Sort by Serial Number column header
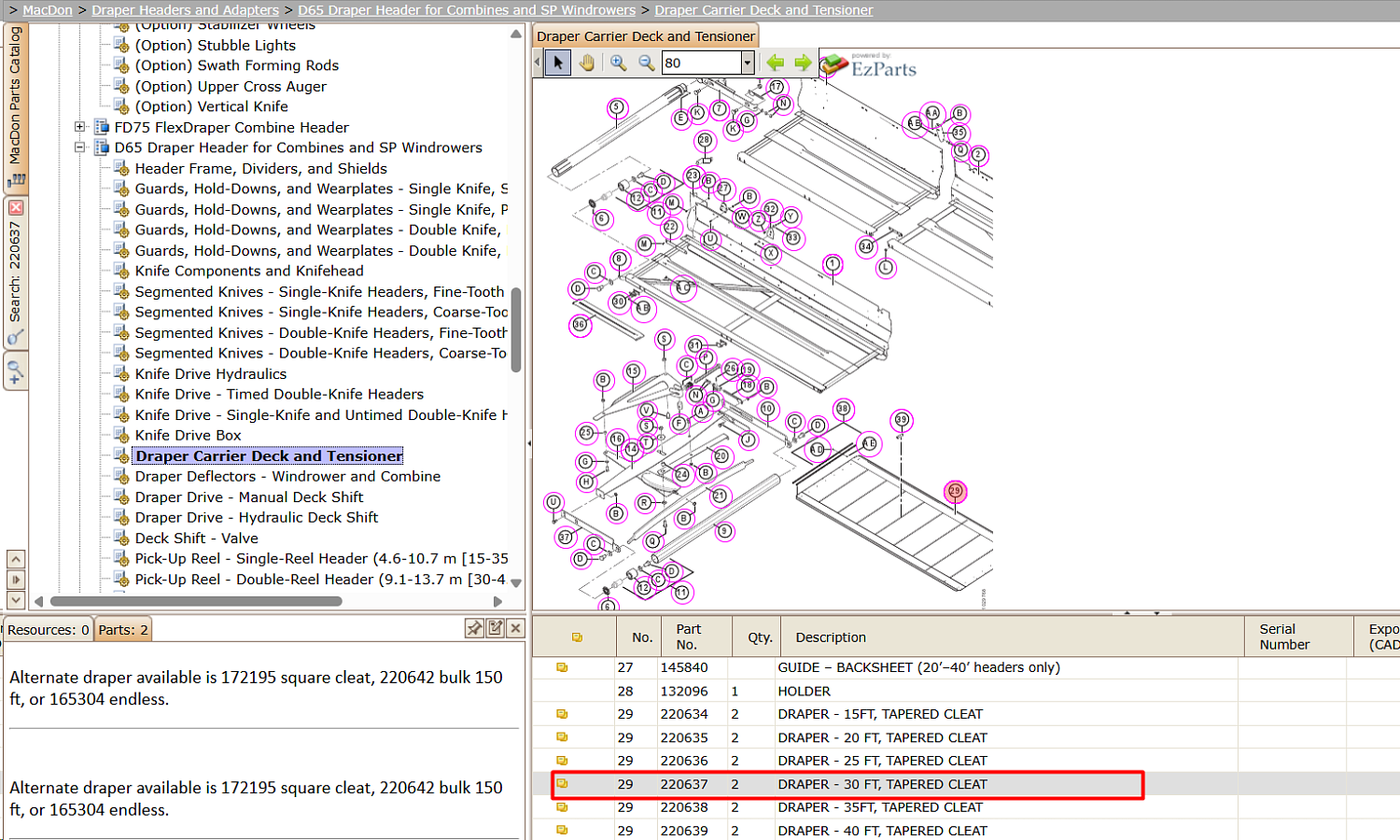Screen dimensions: 1400x840 [1299, 637]
